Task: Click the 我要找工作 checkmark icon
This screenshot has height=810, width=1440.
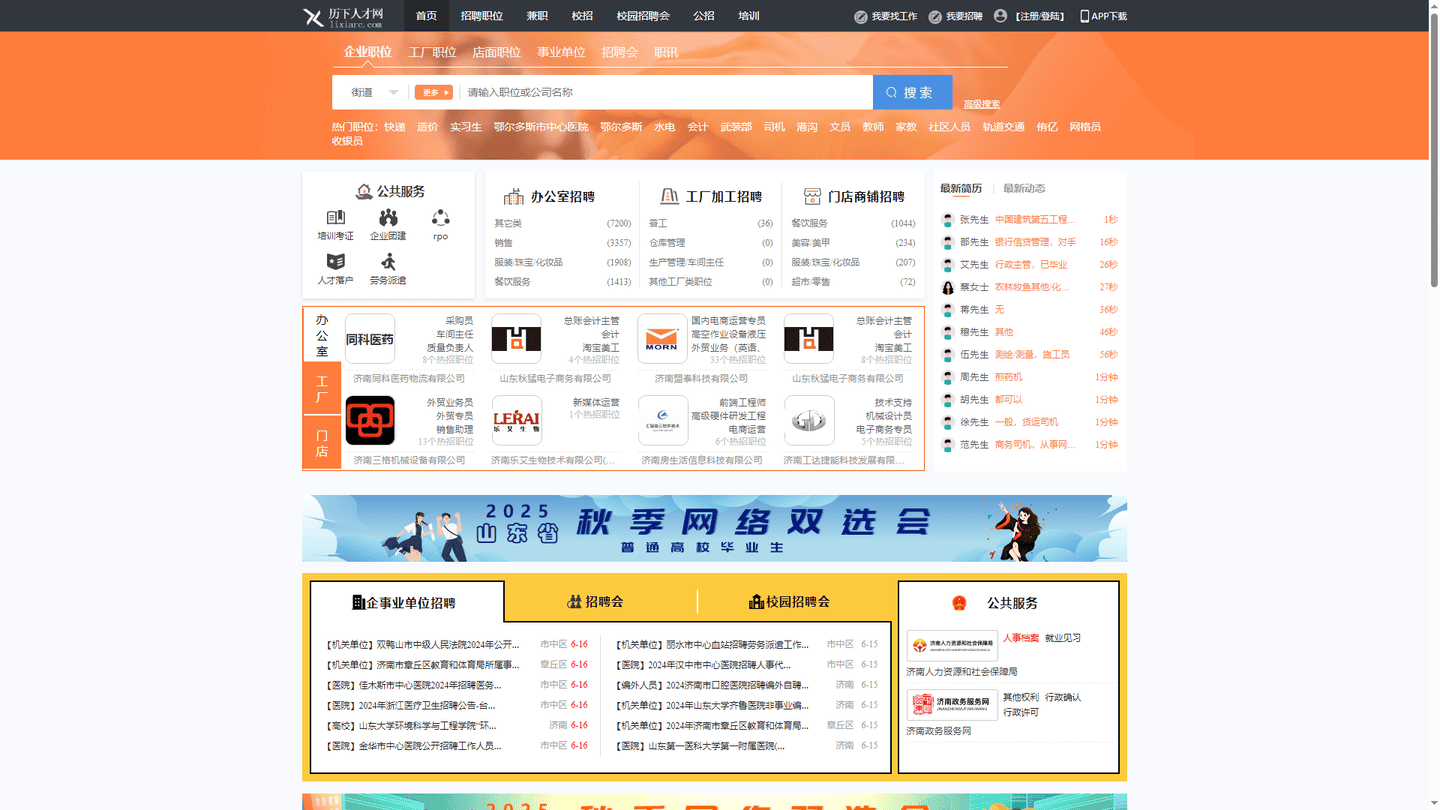Action: [861, 17]
